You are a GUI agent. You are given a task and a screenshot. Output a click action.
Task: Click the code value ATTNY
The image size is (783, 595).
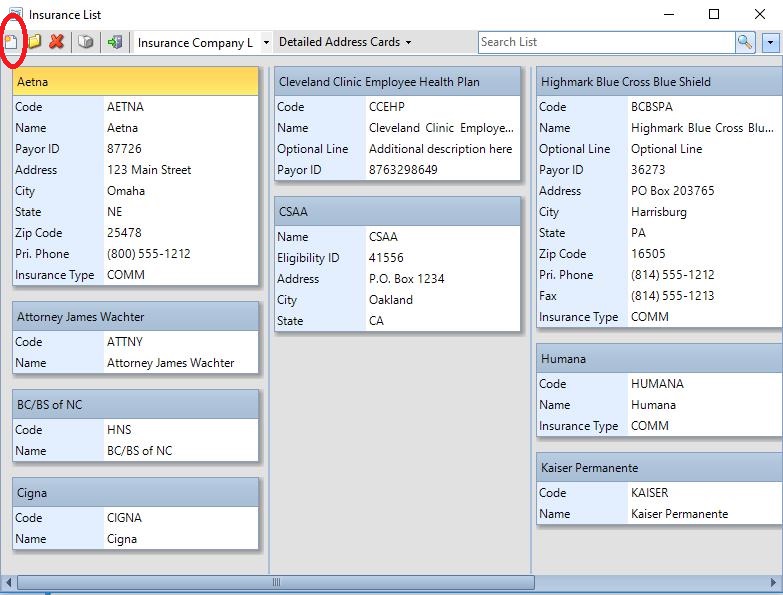pos(125,342)
